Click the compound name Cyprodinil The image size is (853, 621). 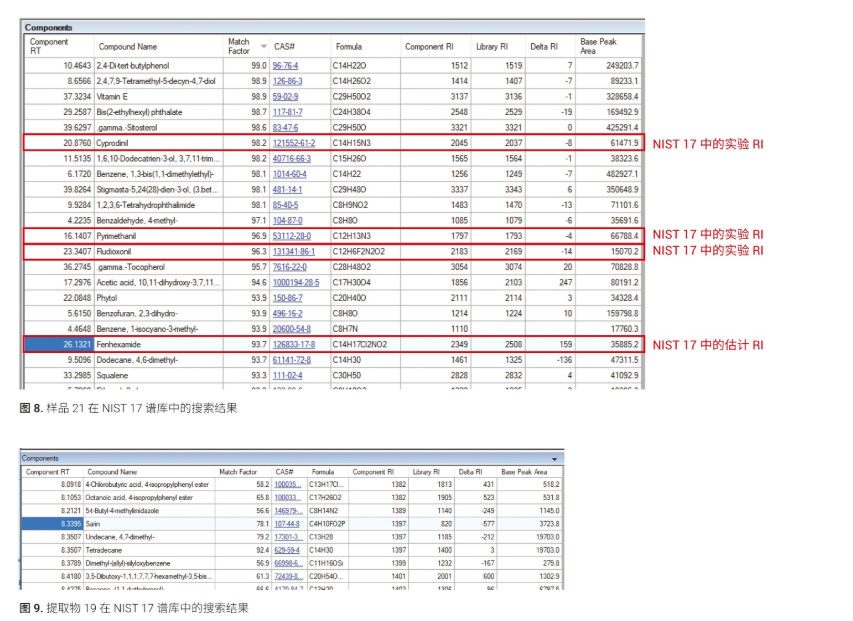pos(112,143)
